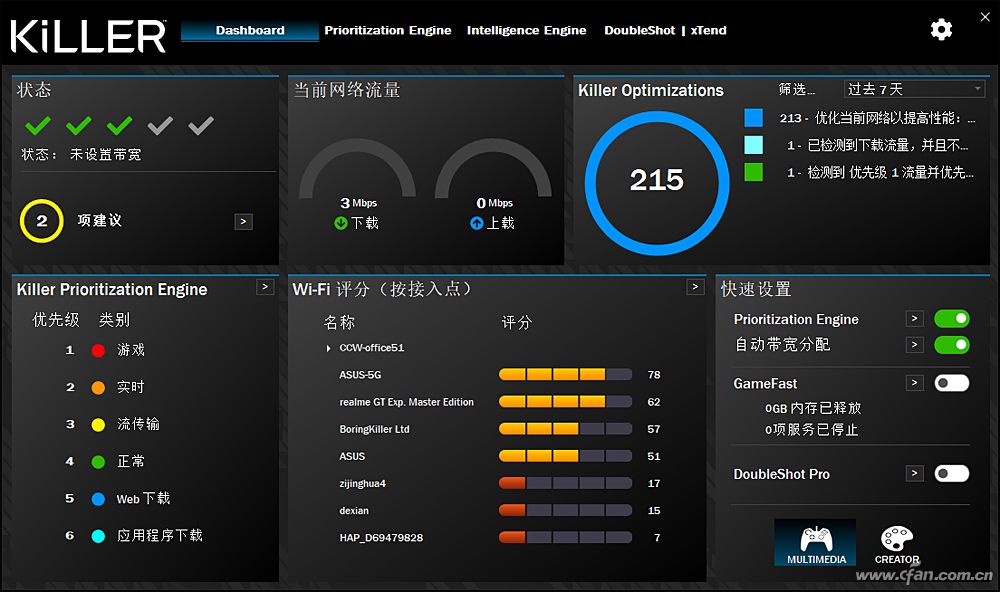This screenshot has height=592, width=1000.
Task: Click the download speed gauge
Action: (357, 169)
